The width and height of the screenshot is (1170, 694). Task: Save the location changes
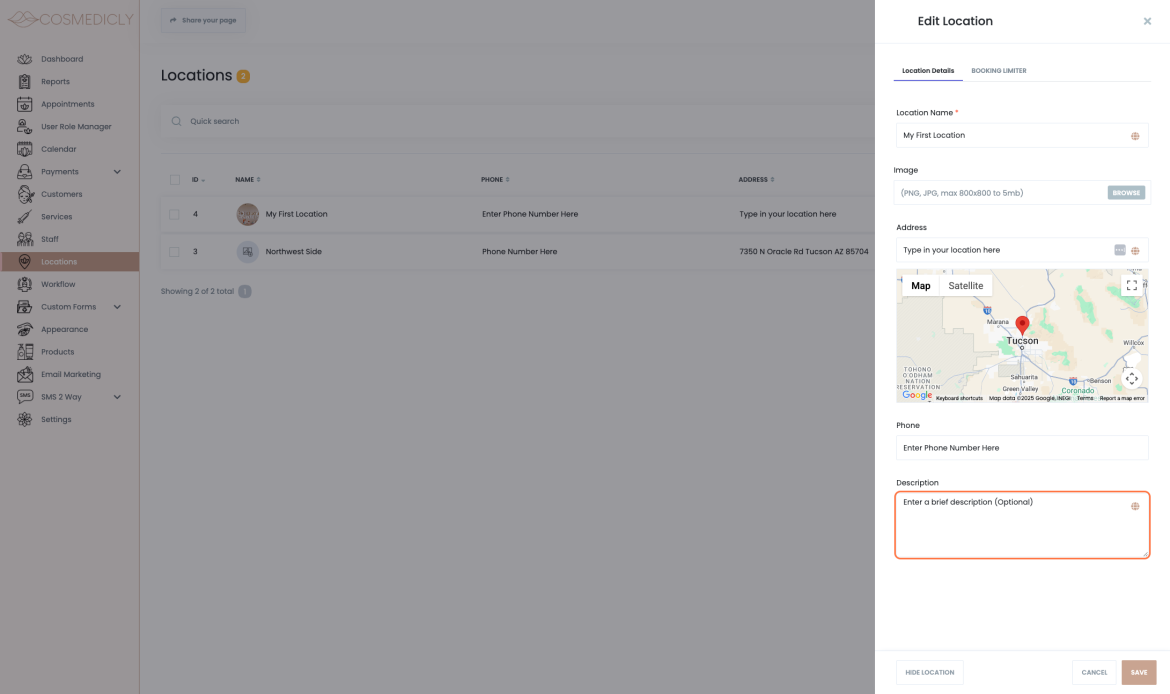(1139, 672)
